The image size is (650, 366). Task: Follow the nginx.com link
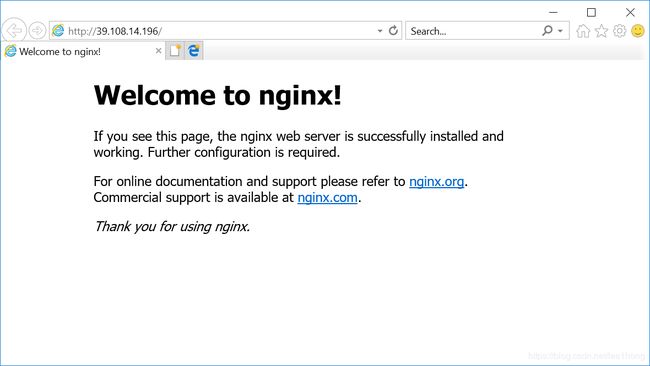point(327,198)
